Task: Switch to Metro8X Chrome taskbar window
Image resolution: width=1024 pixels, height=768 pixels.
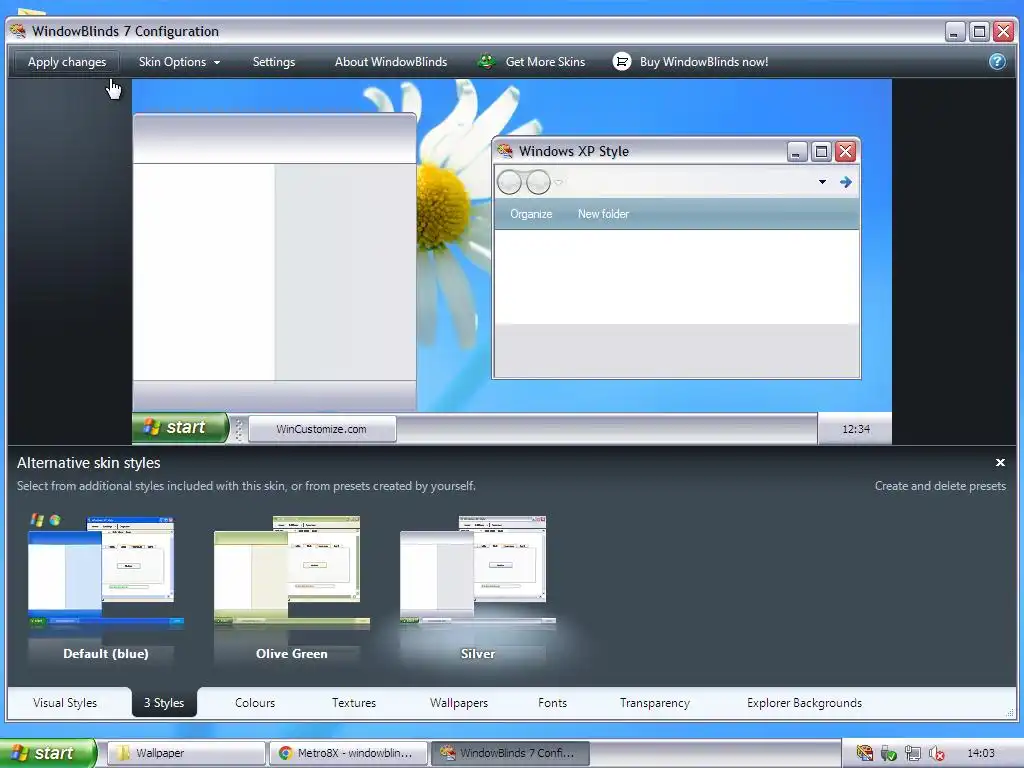Action: pos(348,753)
